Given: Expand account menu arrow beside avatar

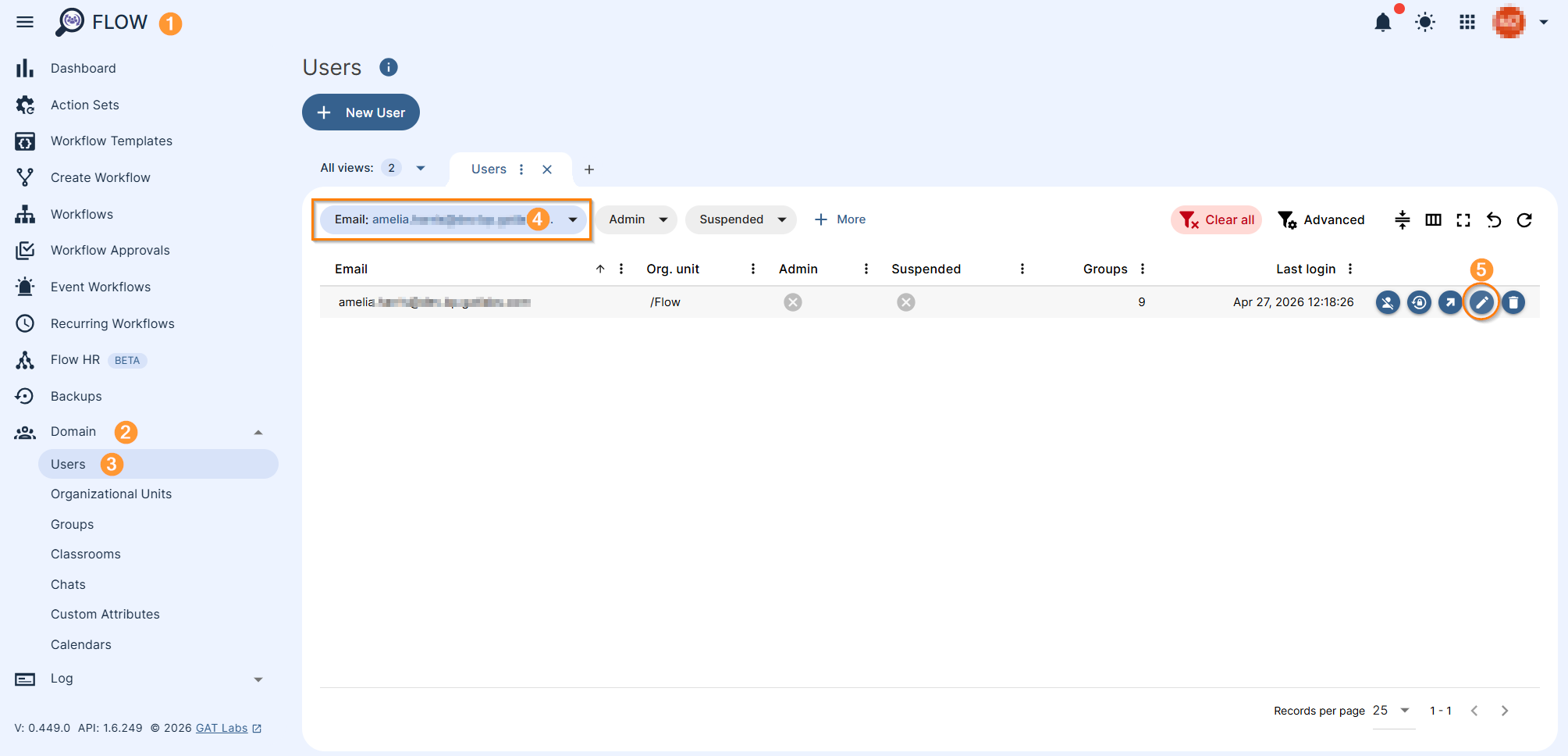Looking at the screenshot, I should (x=1543, y=22).
